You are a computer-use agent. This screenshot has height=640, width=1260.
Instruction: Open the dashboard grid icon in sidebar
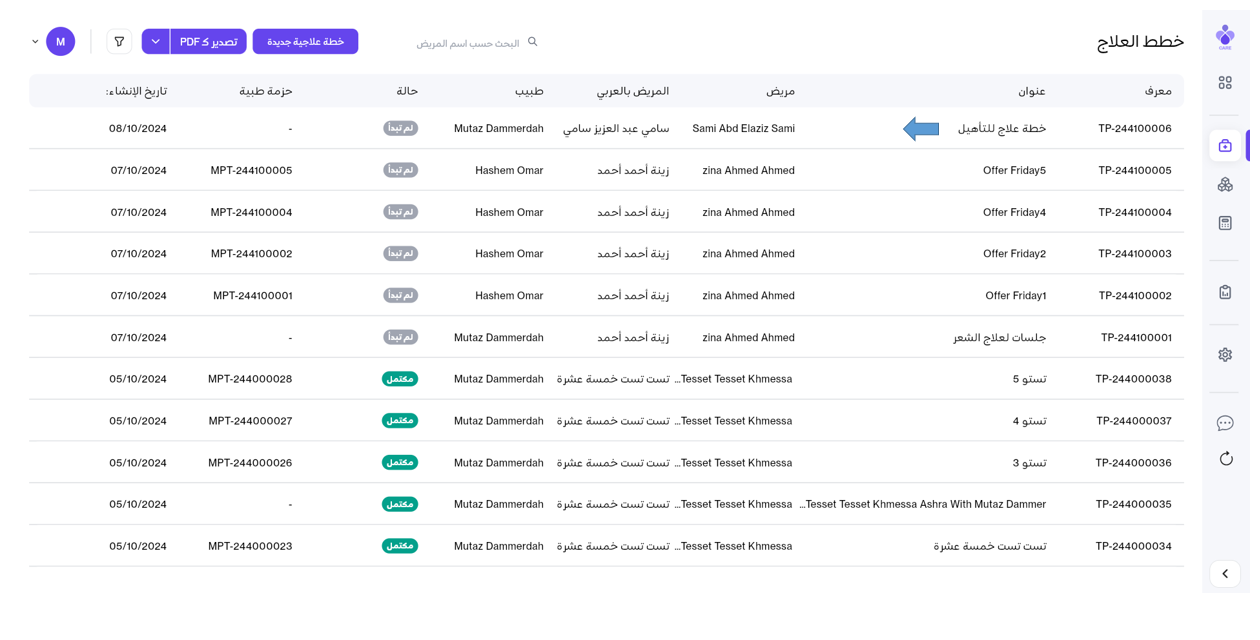1225,83
